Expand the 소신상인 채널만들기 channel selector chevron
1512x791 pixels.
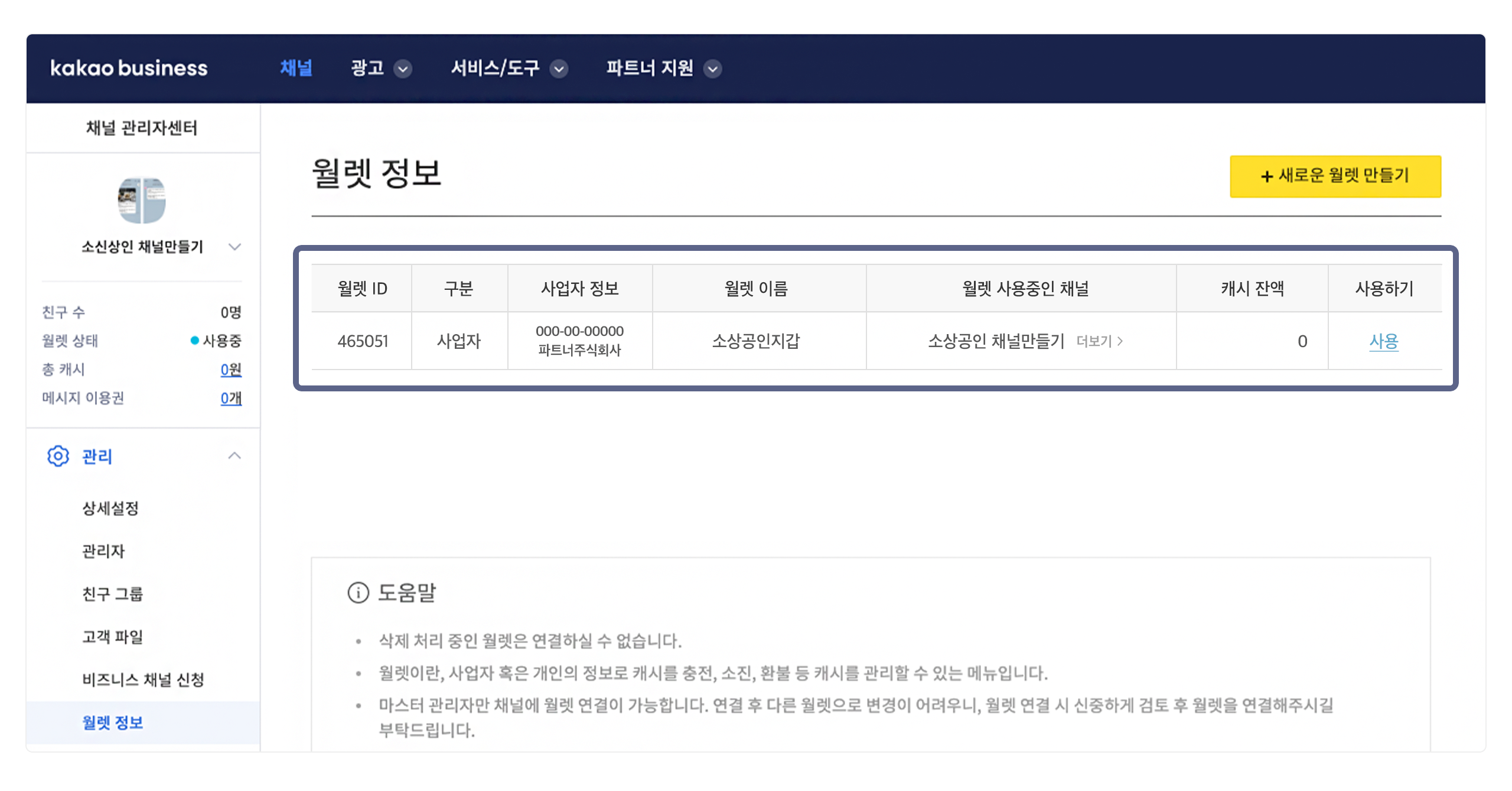pyautogui.click(x=234, y=247)
